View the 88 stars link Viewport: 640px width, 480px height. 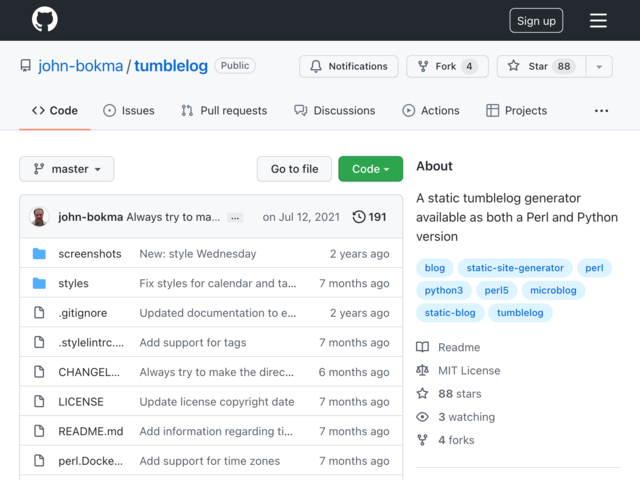click(449, 393)
